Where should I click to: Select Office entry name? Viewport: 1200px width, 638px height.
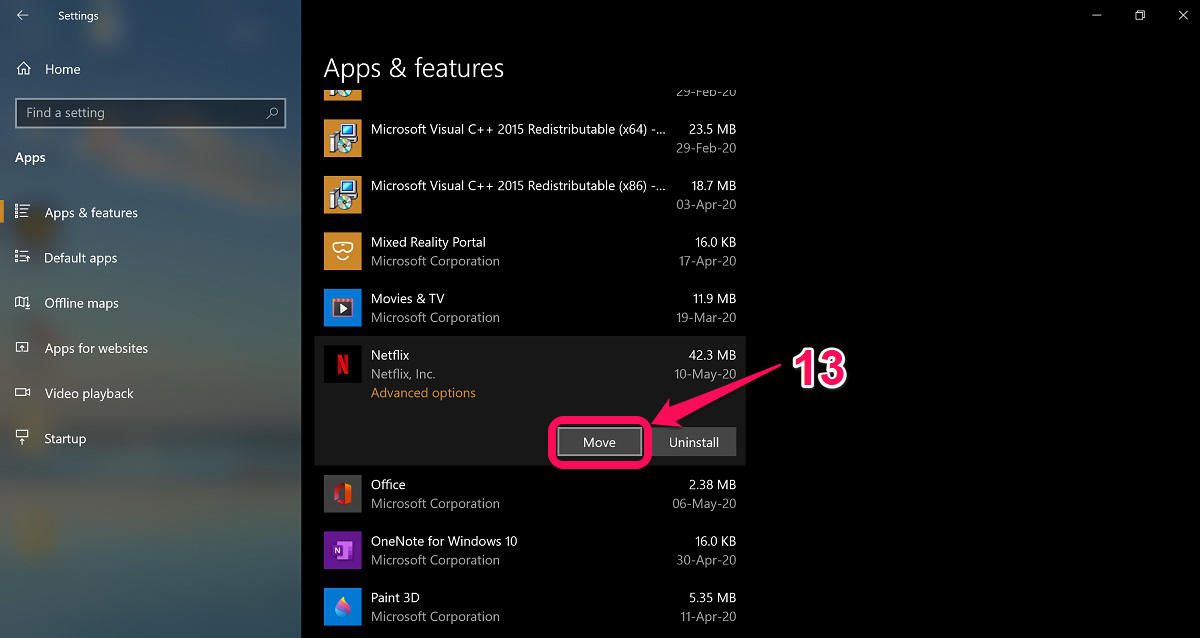[x=388, y=484]
